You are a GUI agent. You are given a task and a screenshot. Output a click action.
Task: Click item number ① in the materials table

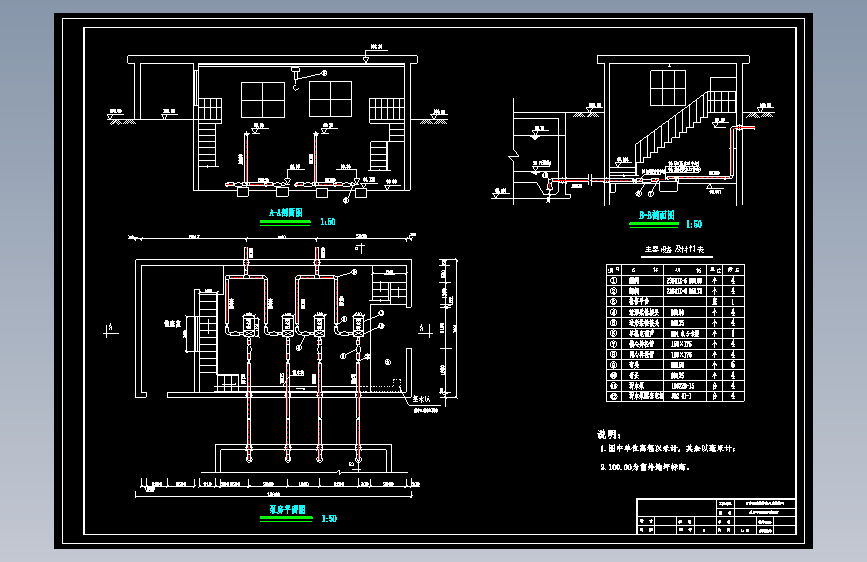point(613,280)
